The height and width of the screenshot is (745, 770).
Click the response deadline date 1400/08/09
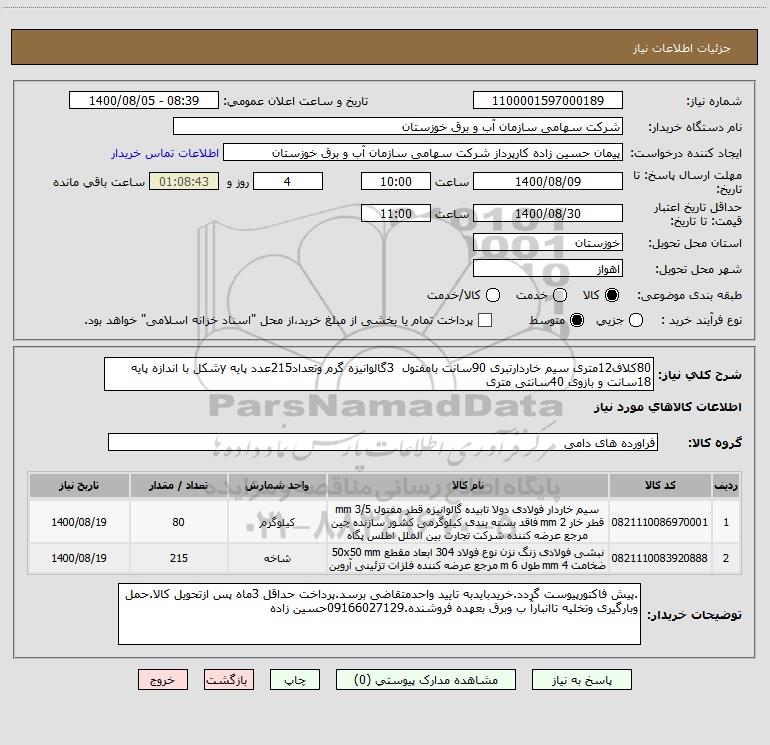(548, 181)
